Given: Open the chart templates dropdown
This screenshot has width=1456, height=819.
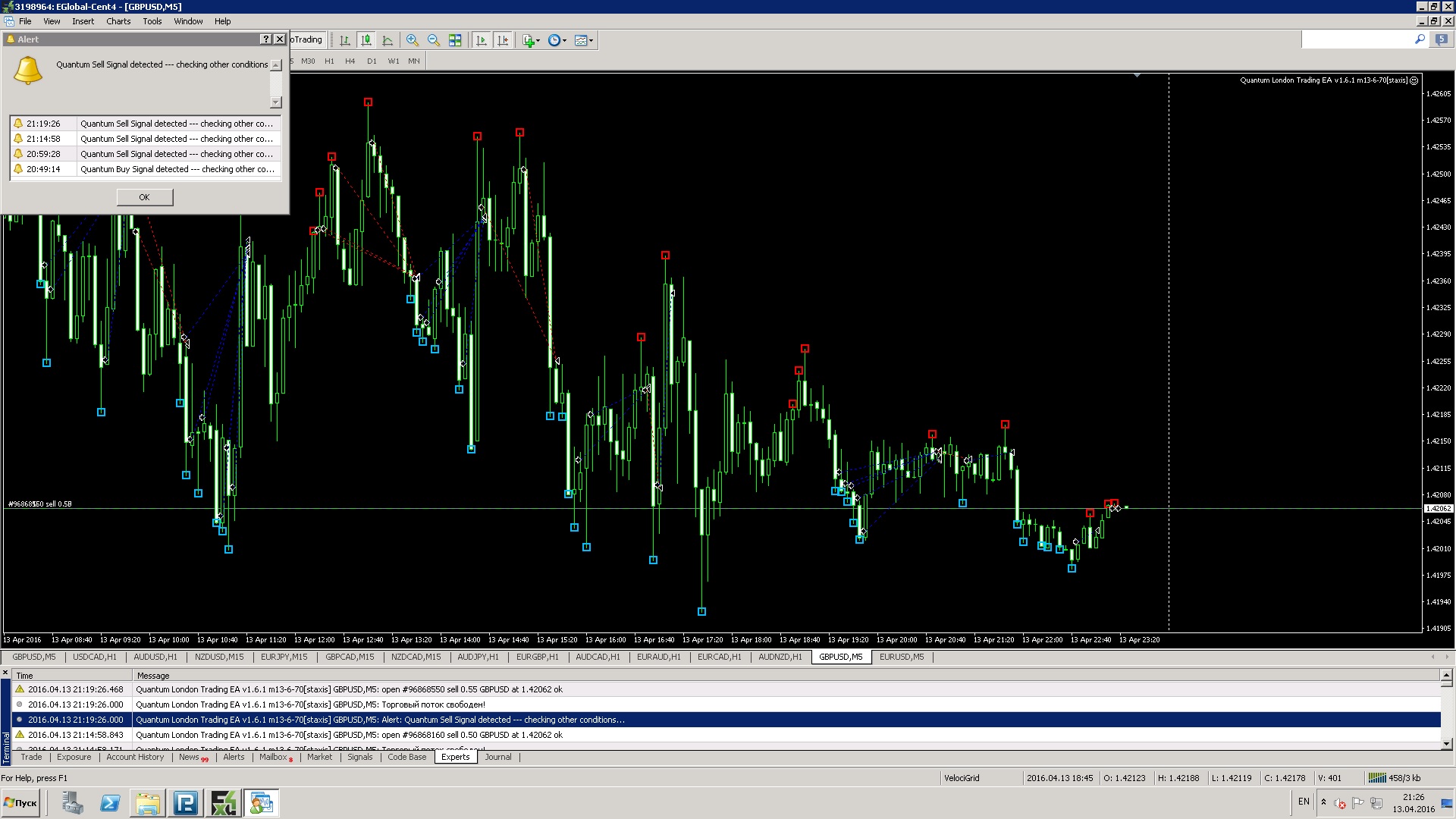Looking at the screenshot, I should click(584, 40).
